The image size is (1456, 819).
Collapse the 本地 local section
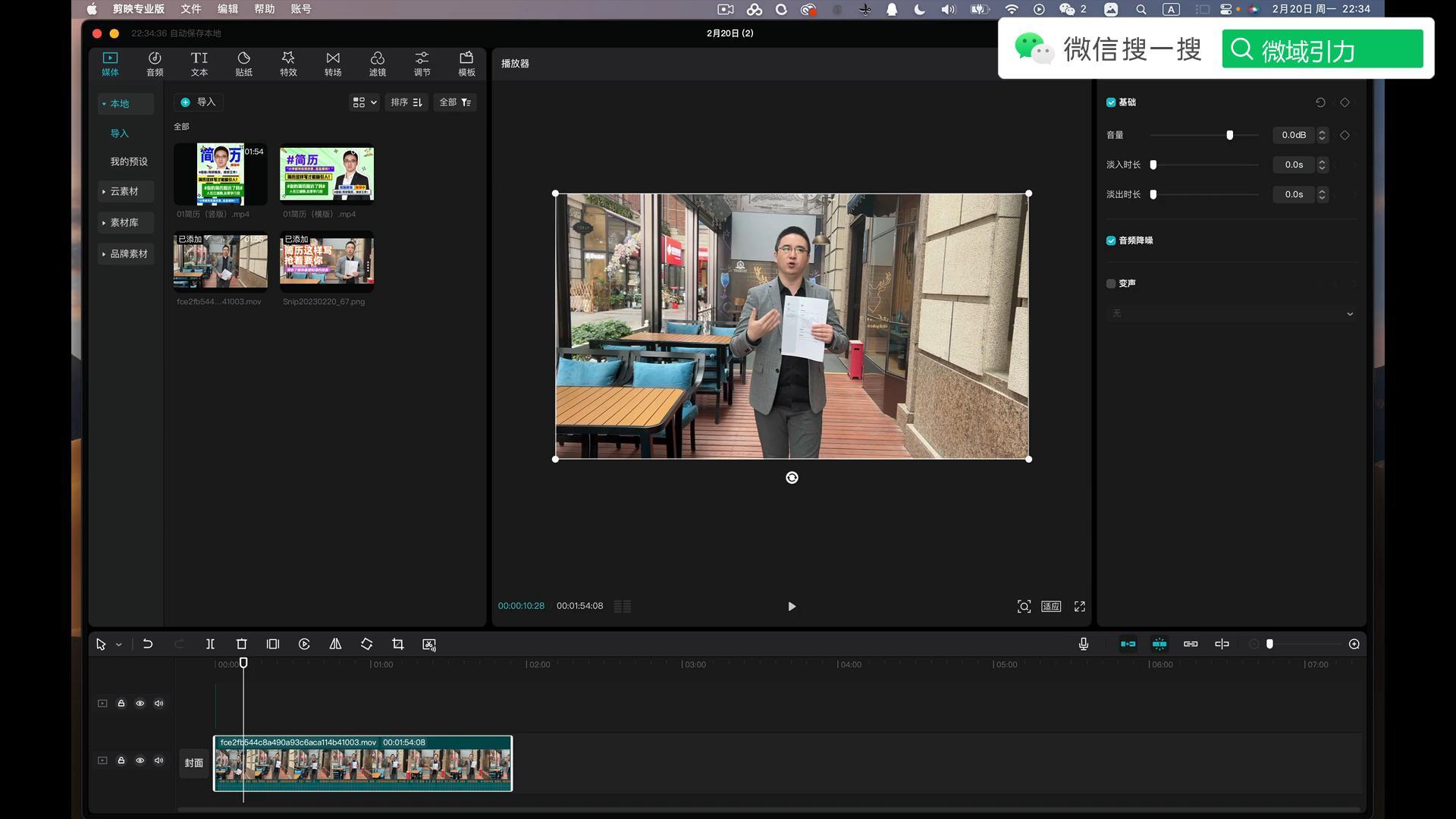[x=125, y=104]
